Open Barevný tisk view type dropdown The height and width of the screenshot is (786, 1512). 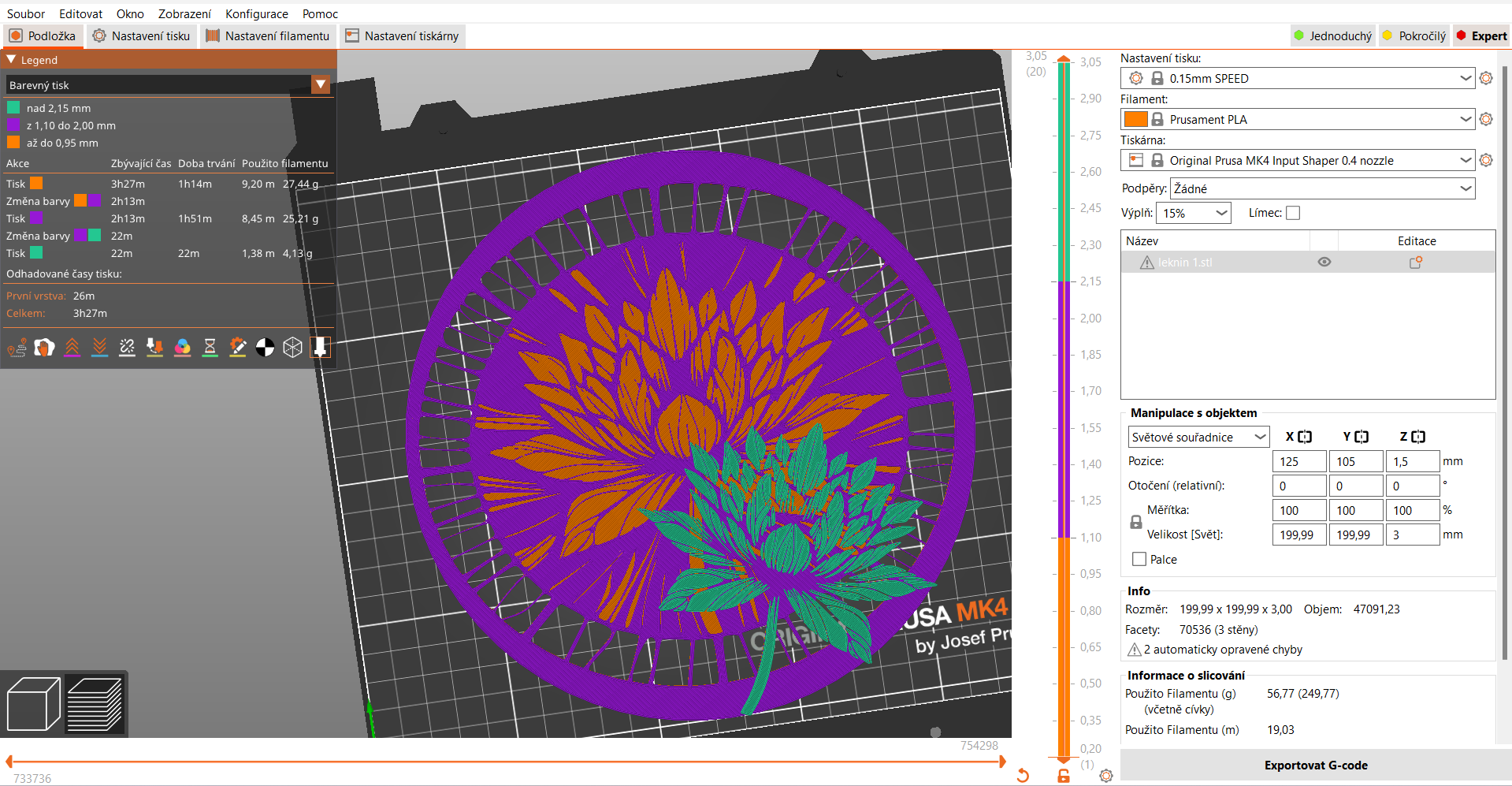(x=321, y=84)
